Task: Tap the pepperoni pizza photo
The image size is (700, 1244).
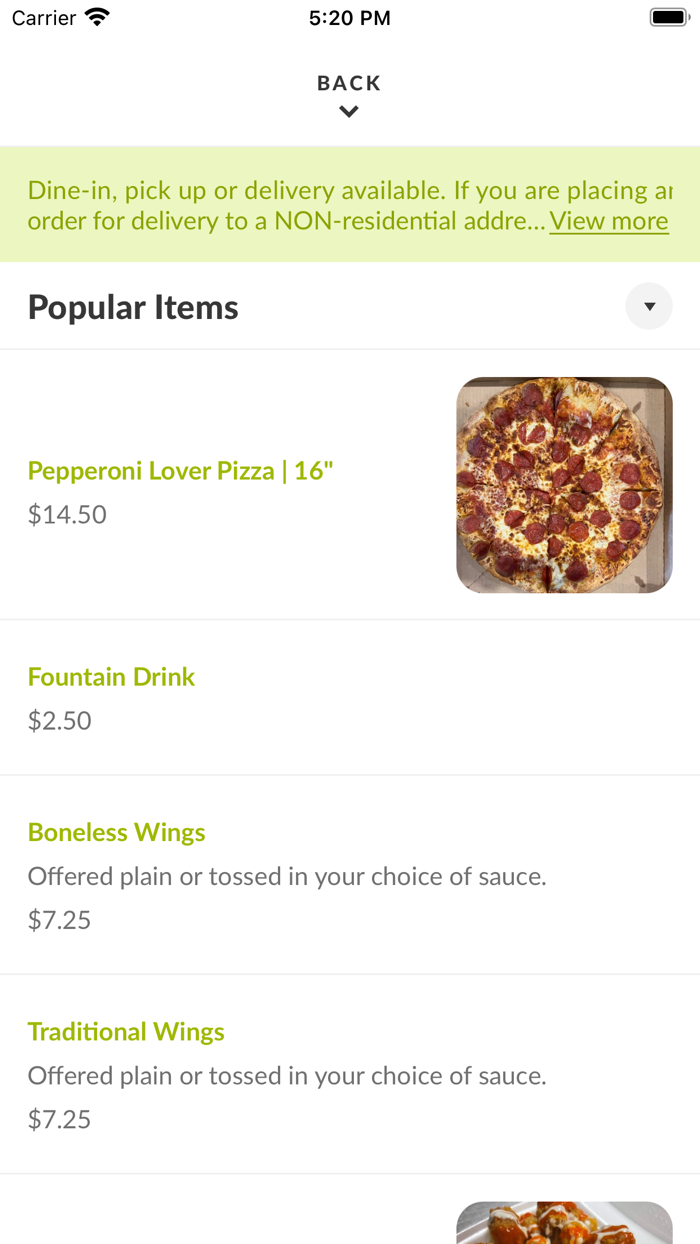Action: [x=564, y=485]
